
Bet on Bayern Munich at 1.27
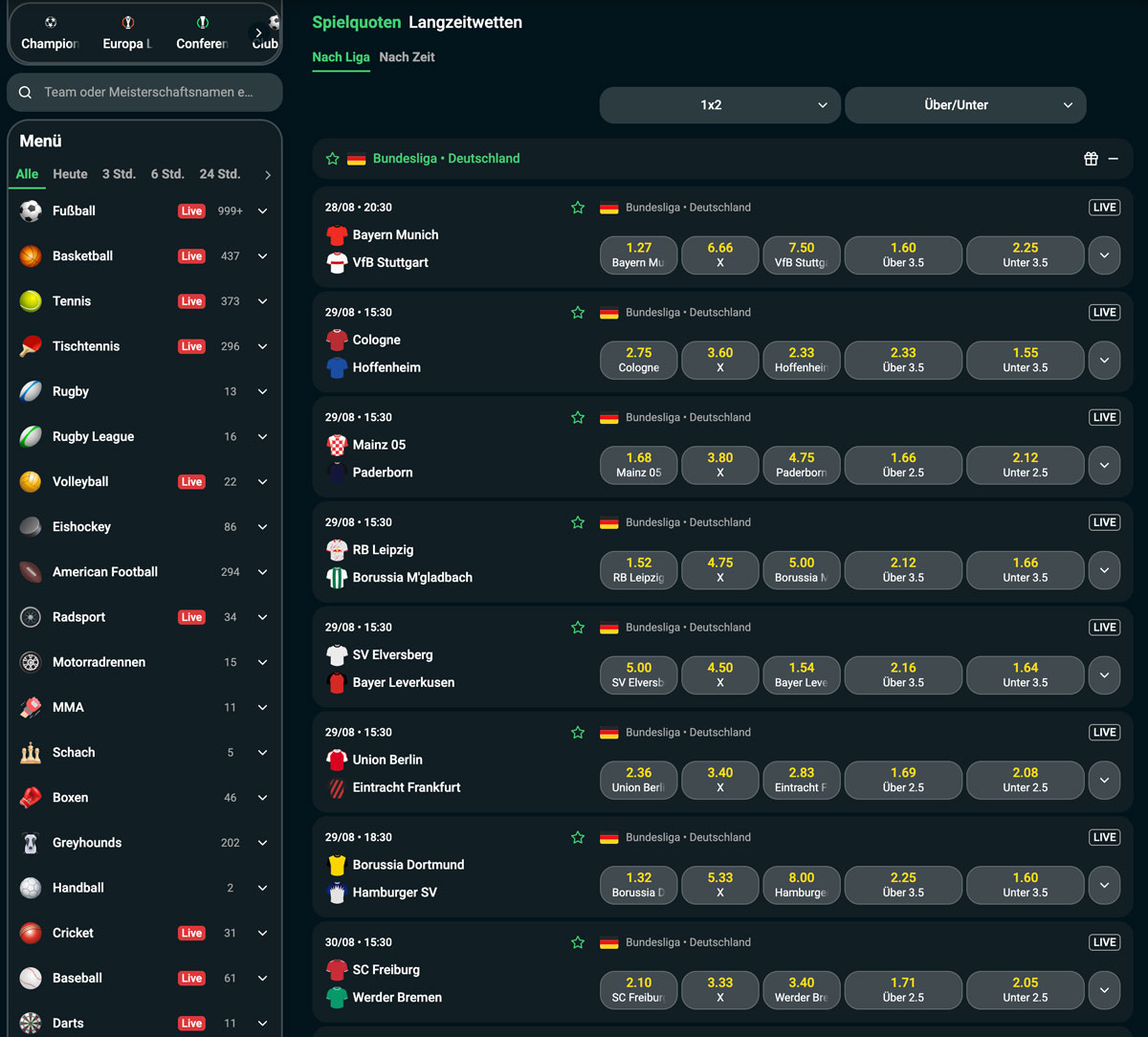pos(639,255)
